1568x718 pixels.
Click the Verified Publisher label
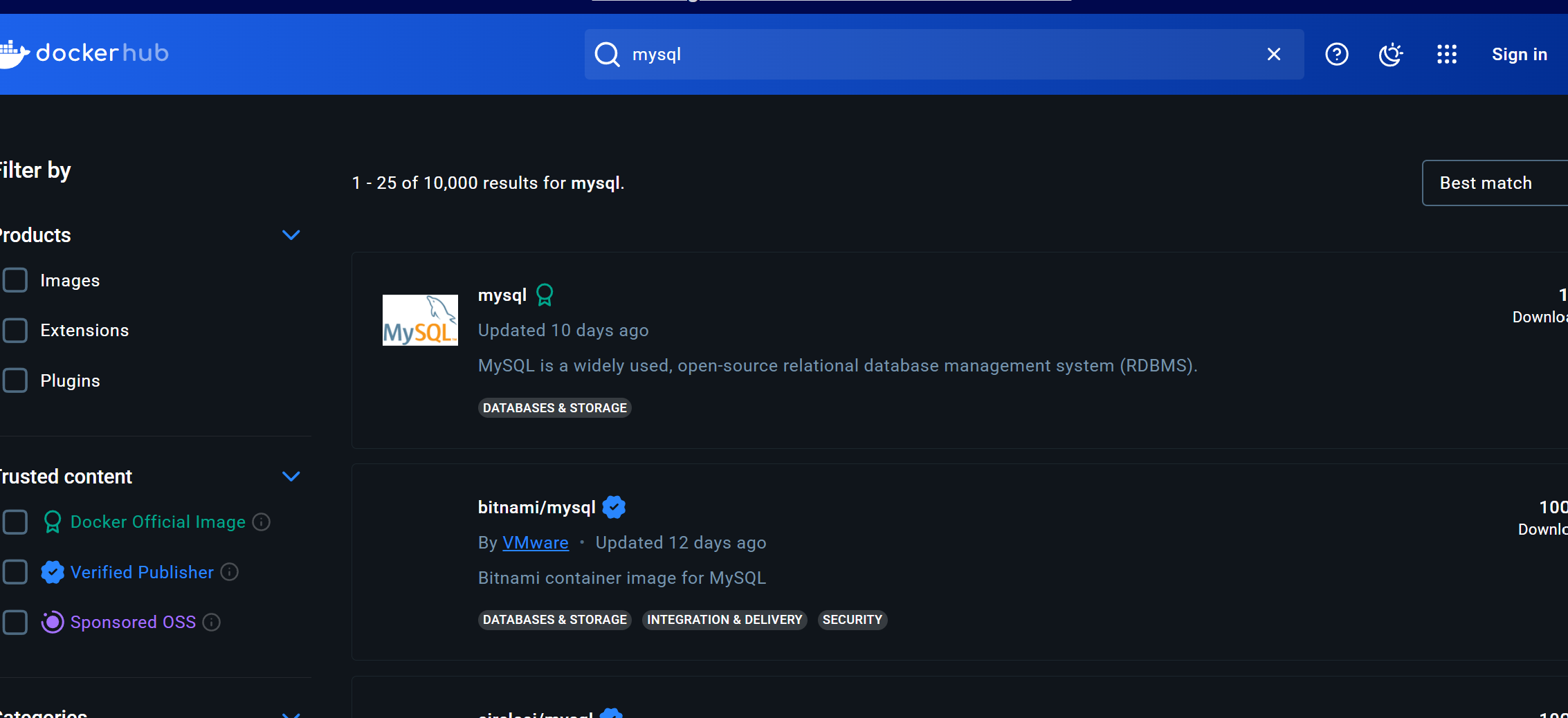pos(142,572)
